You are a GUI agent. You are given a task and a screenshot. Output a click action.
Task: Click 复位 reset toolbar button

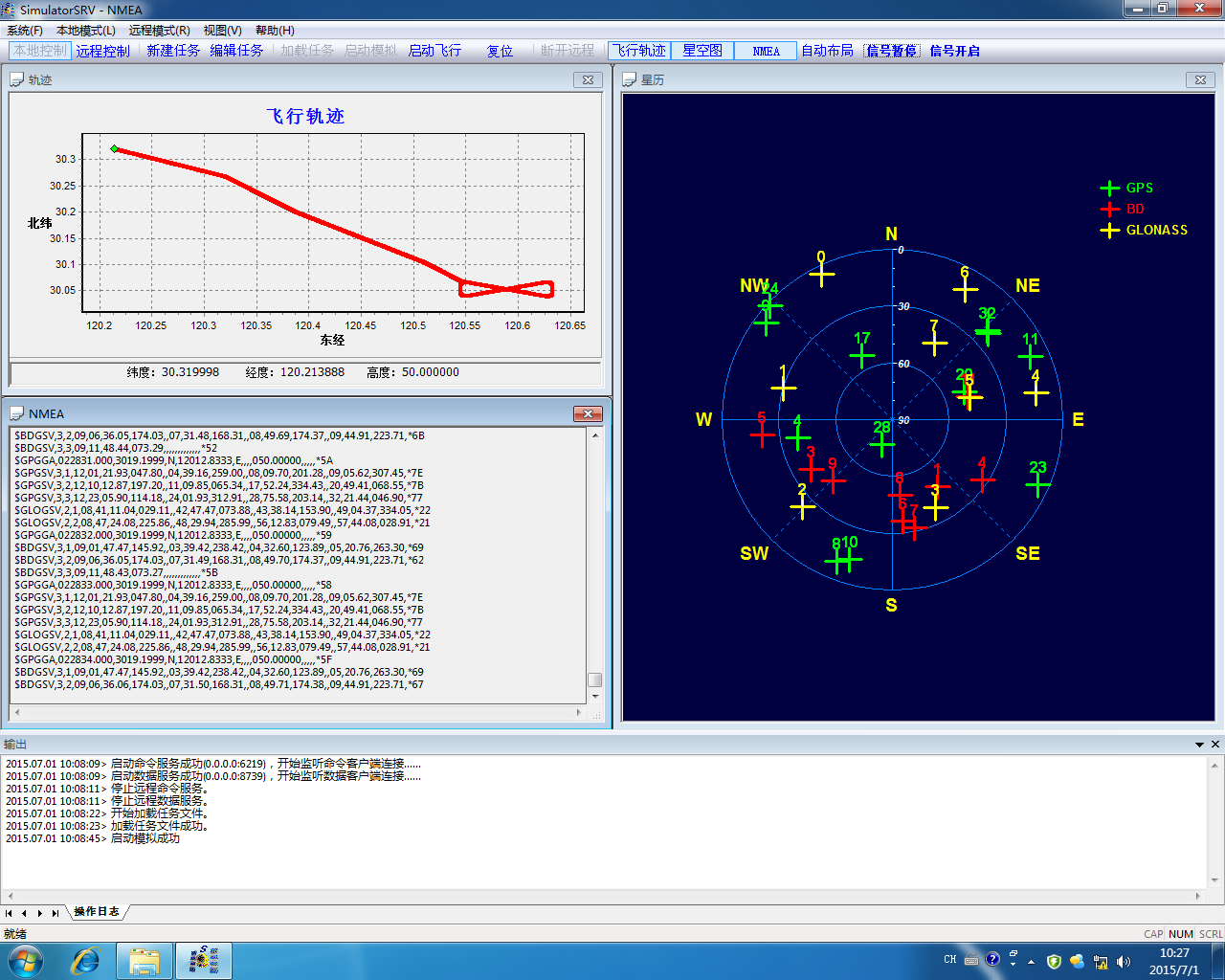[500, 51]
